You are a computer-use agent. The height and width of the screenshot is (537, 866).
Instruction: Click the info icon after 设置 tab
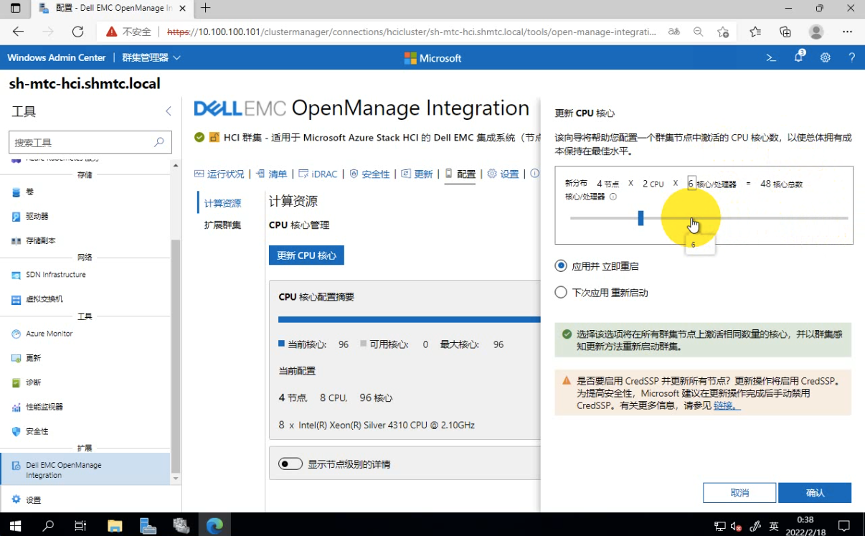click(x=535, y=173)
